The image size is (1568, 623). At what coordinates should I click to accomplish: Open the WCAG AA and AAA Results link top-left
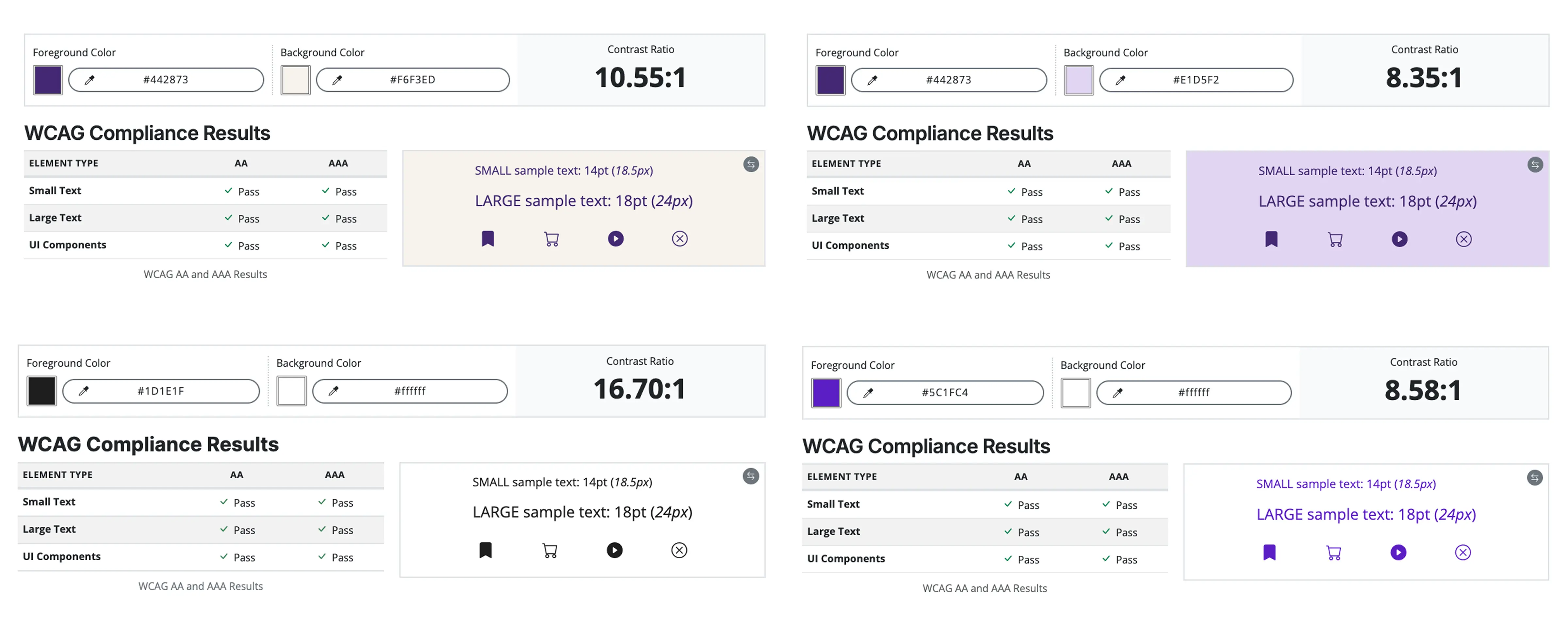coord(205,274)
